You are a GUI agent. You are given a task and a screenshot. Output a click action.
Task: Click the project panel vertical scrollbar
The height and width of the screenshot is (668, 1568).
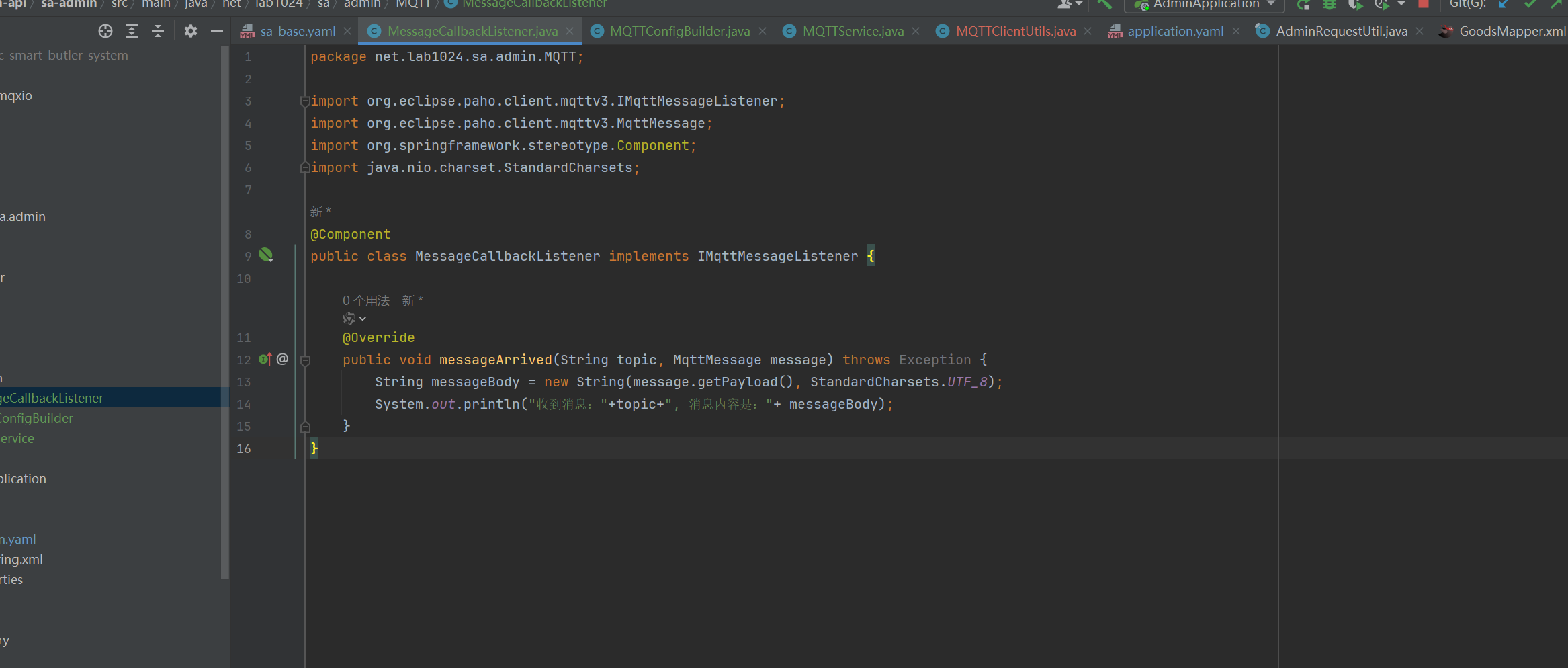225,312
